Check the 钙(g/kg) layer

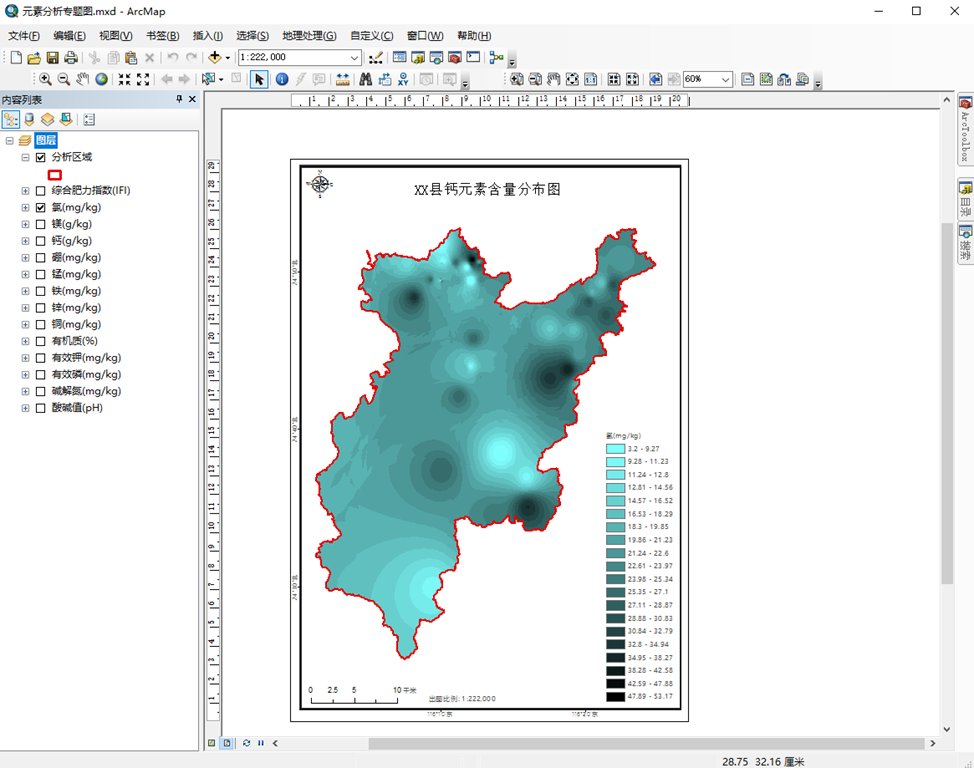40,241
